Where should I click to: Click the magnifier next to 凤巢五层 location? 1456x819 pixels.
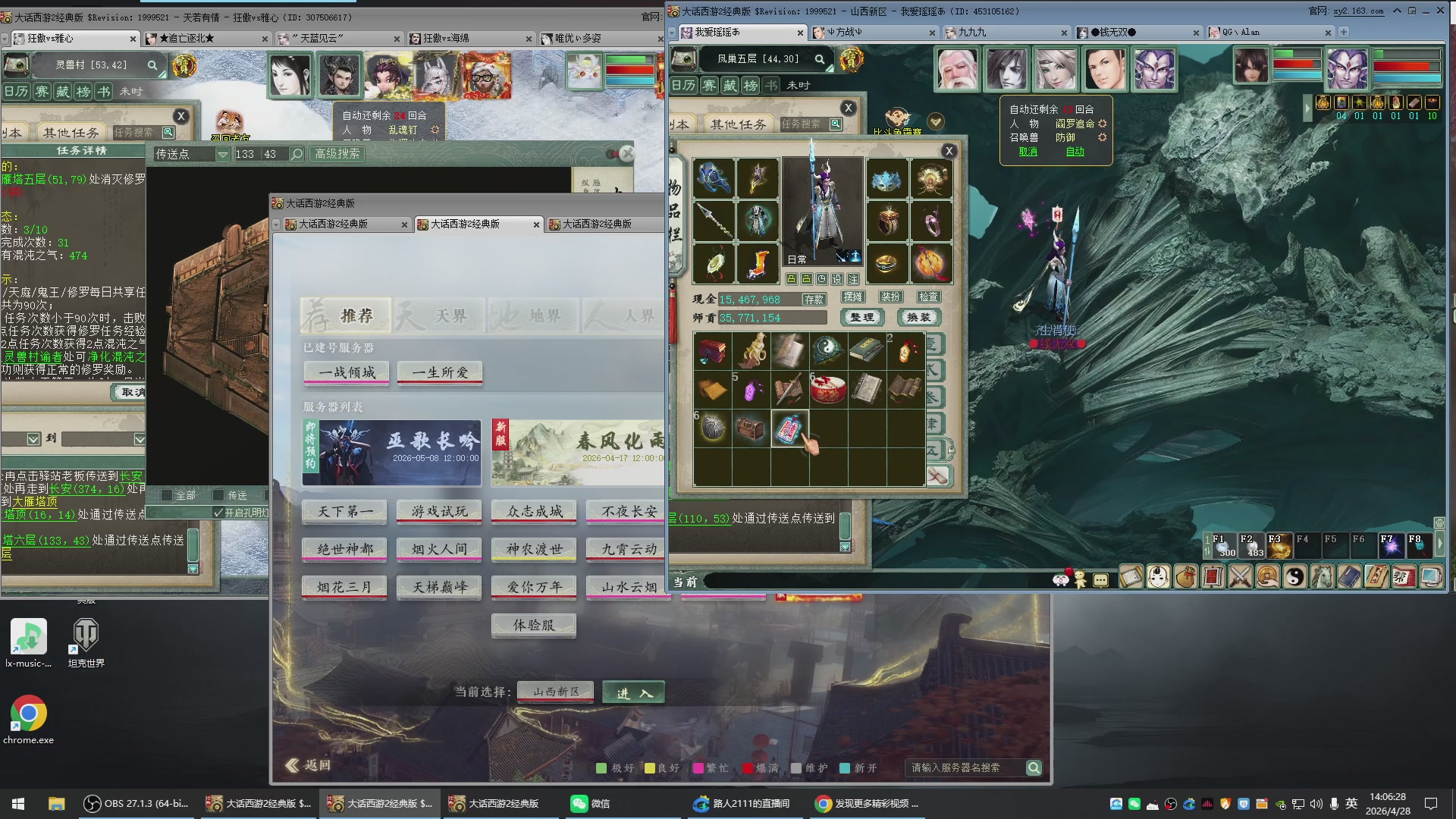(820, 59)
